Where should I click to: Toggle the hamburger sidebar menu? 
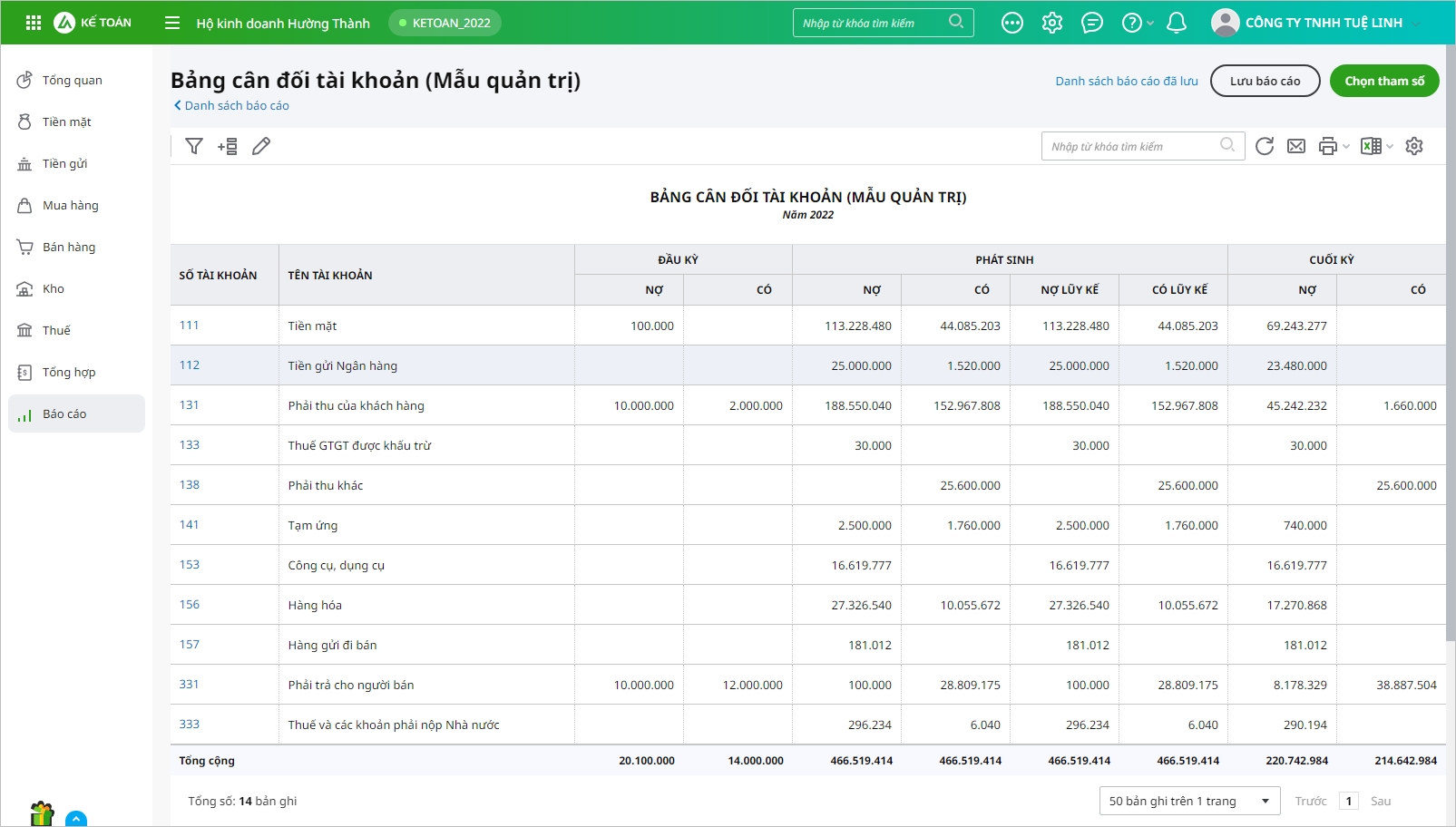point(172,23)
